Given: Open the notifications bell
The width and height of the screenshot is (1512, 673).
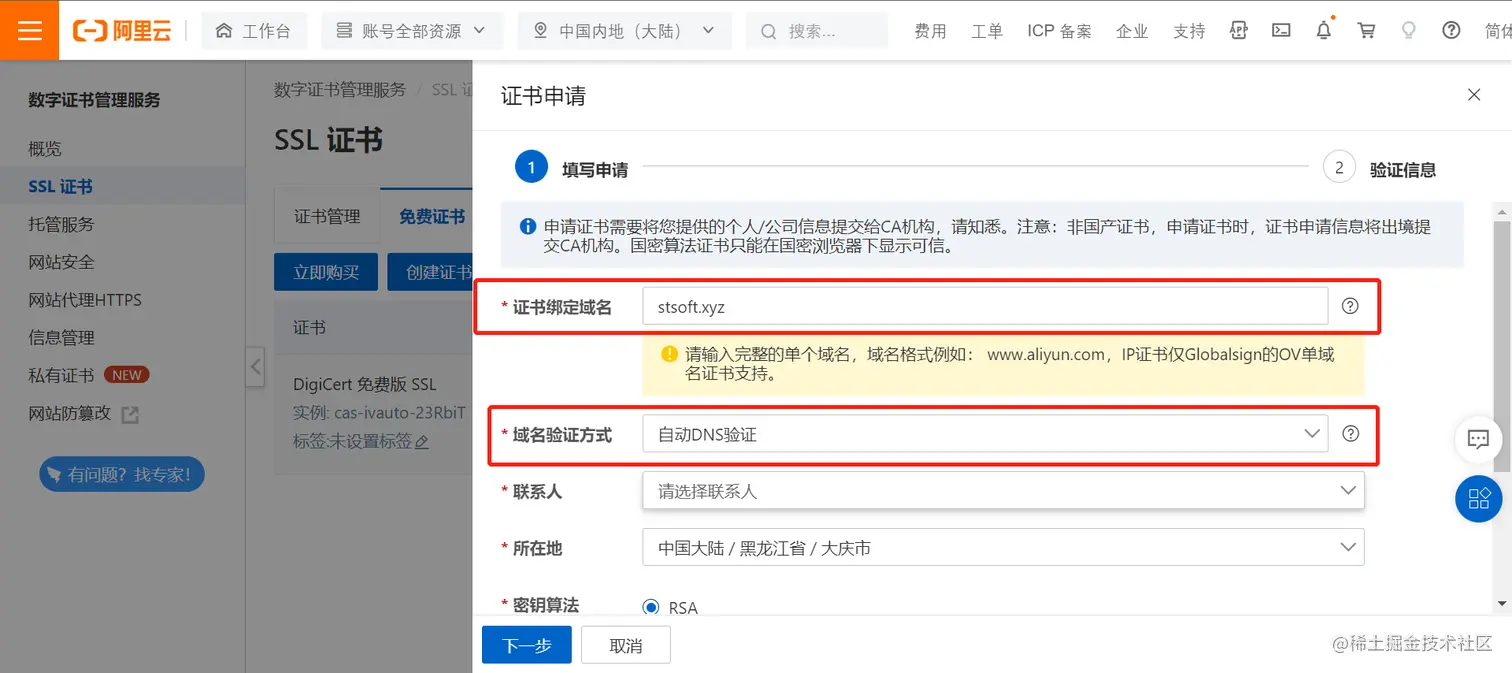Looking at the screenshot, I should (x=1324, y=30).
